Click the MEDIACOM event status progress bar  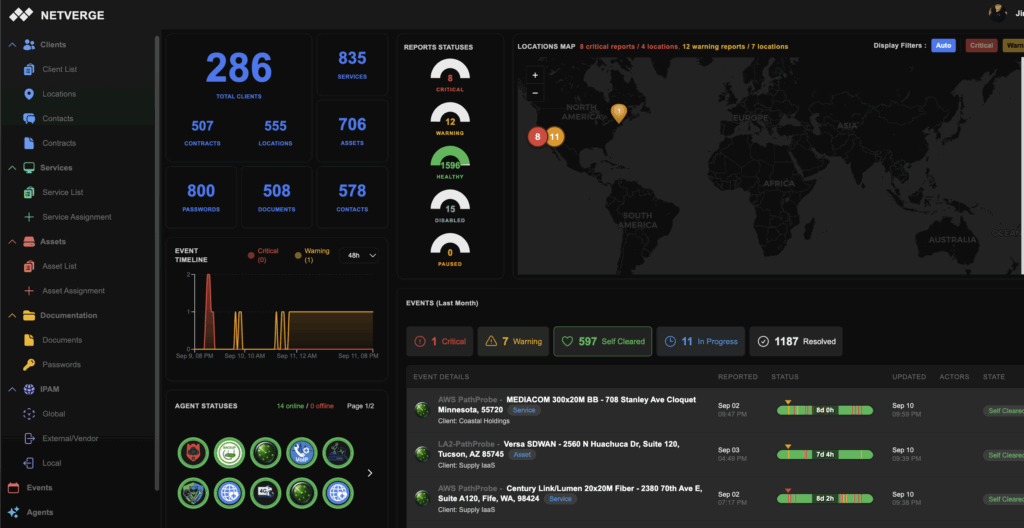click(825, 410)
